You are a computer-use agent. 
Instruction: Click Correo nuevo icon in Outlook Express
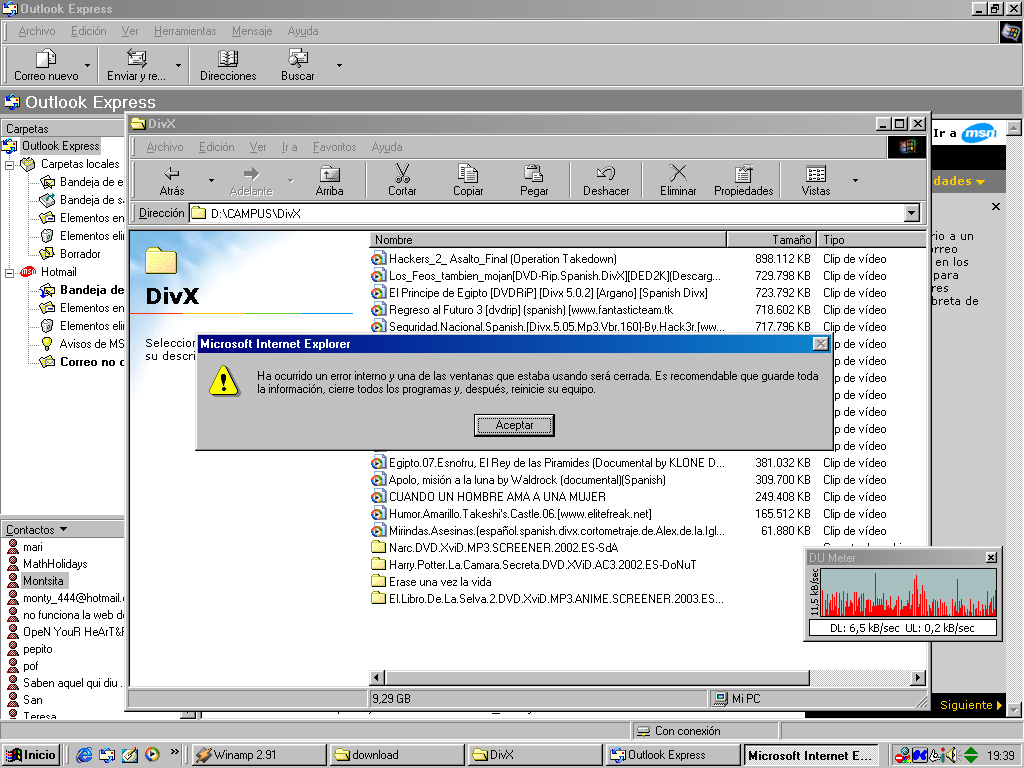(45, 59)
